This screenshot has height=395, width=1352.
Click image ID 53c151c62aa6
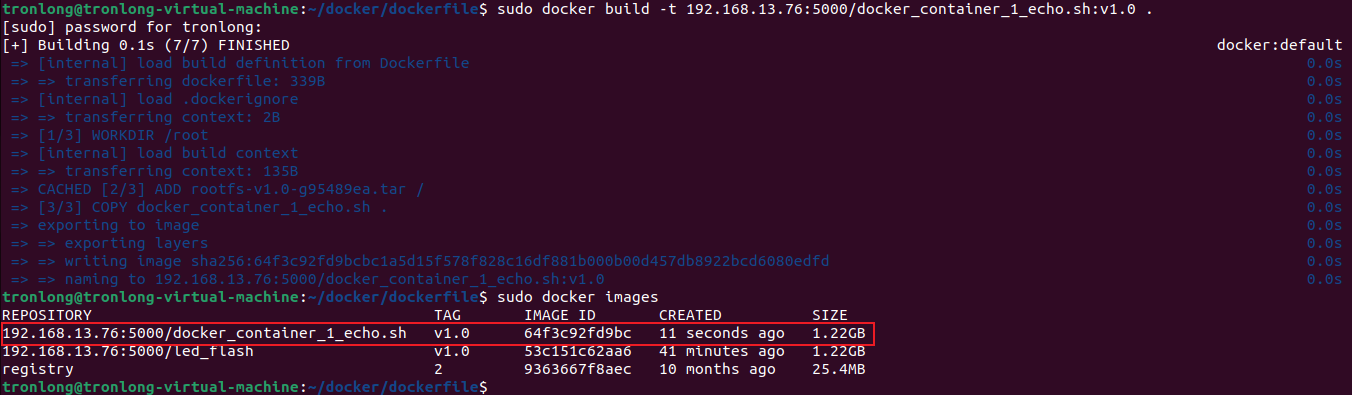[x=577, y=351]
